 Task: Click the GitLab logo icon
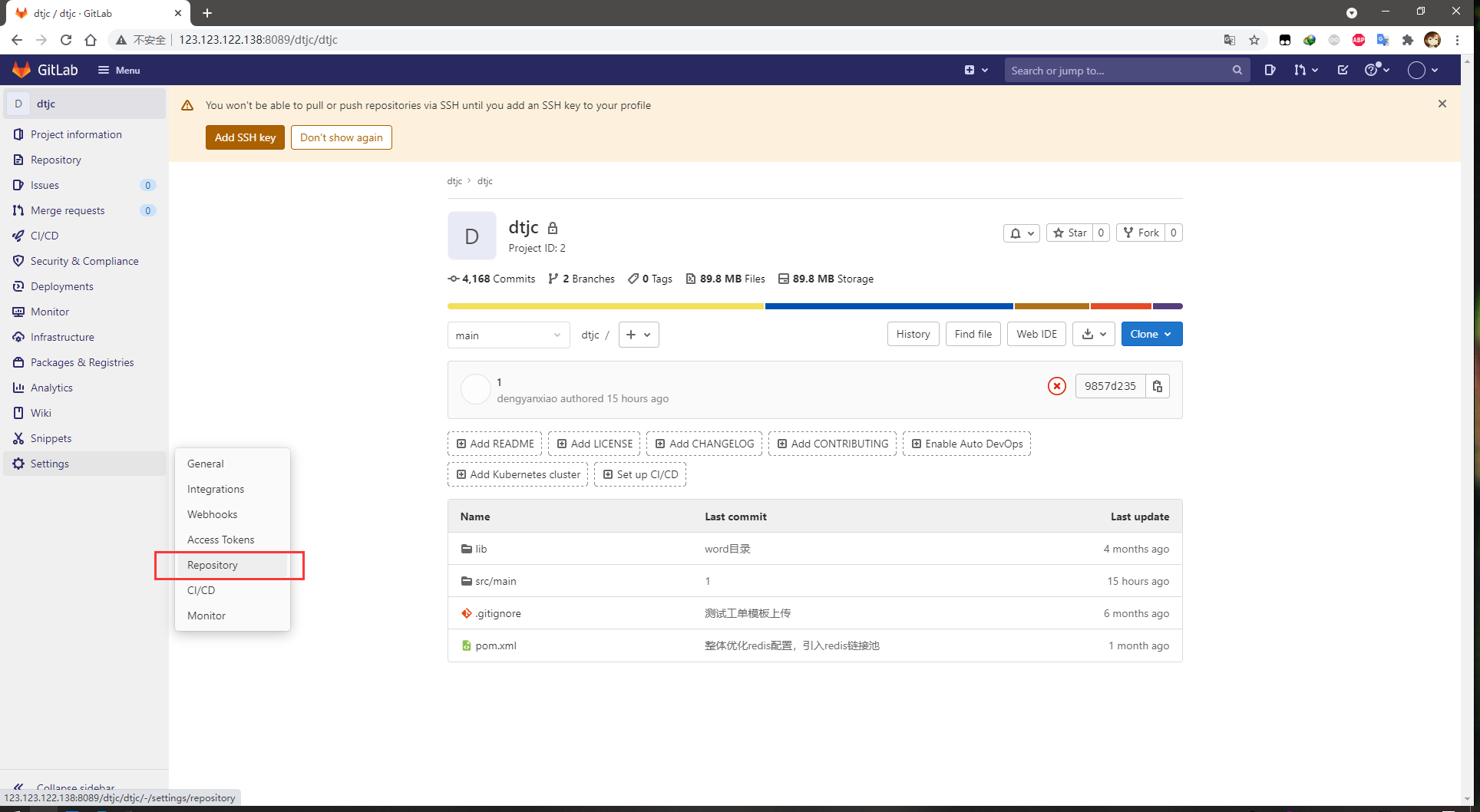pyautogui.click(x=21, y=70)
